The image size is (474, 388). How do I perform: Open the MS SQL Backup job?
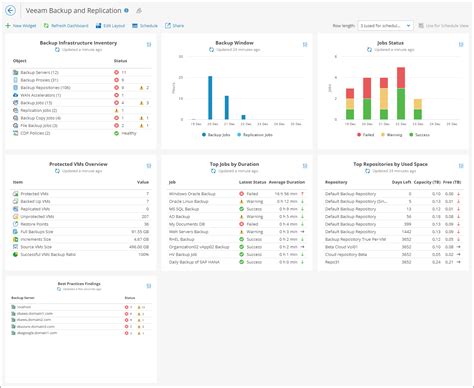pyautogui.click(x=184, y=209)
